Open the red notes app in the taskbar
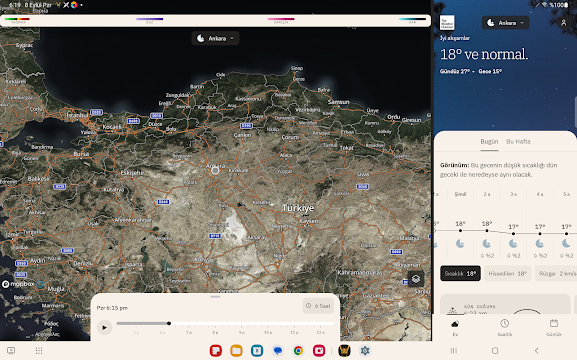The height and width of the screenshot is (360, 577). [216, 351]
